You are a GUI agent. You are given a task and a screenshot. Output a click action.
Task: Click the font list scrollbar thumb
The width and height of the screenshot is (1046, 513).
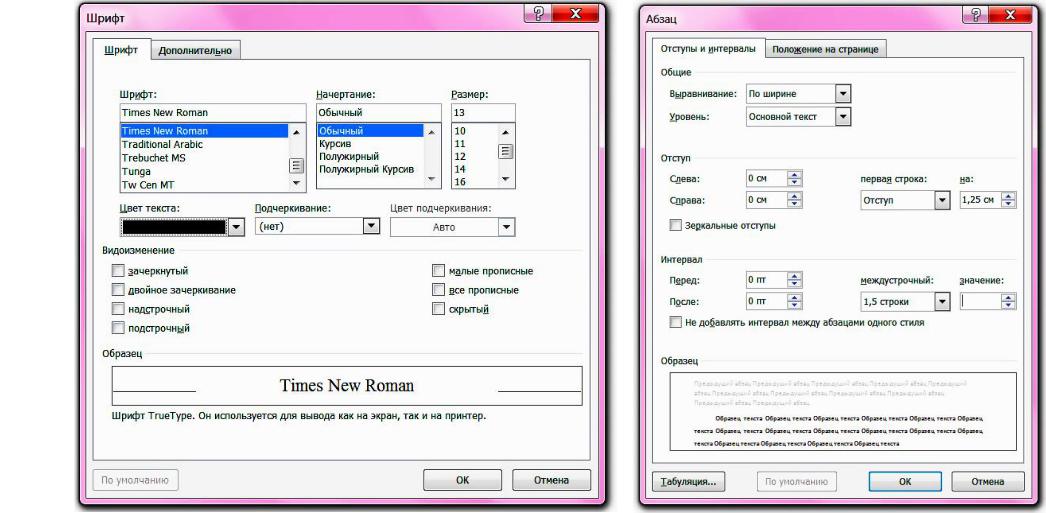pyautogui.click(x=297, y=165)
